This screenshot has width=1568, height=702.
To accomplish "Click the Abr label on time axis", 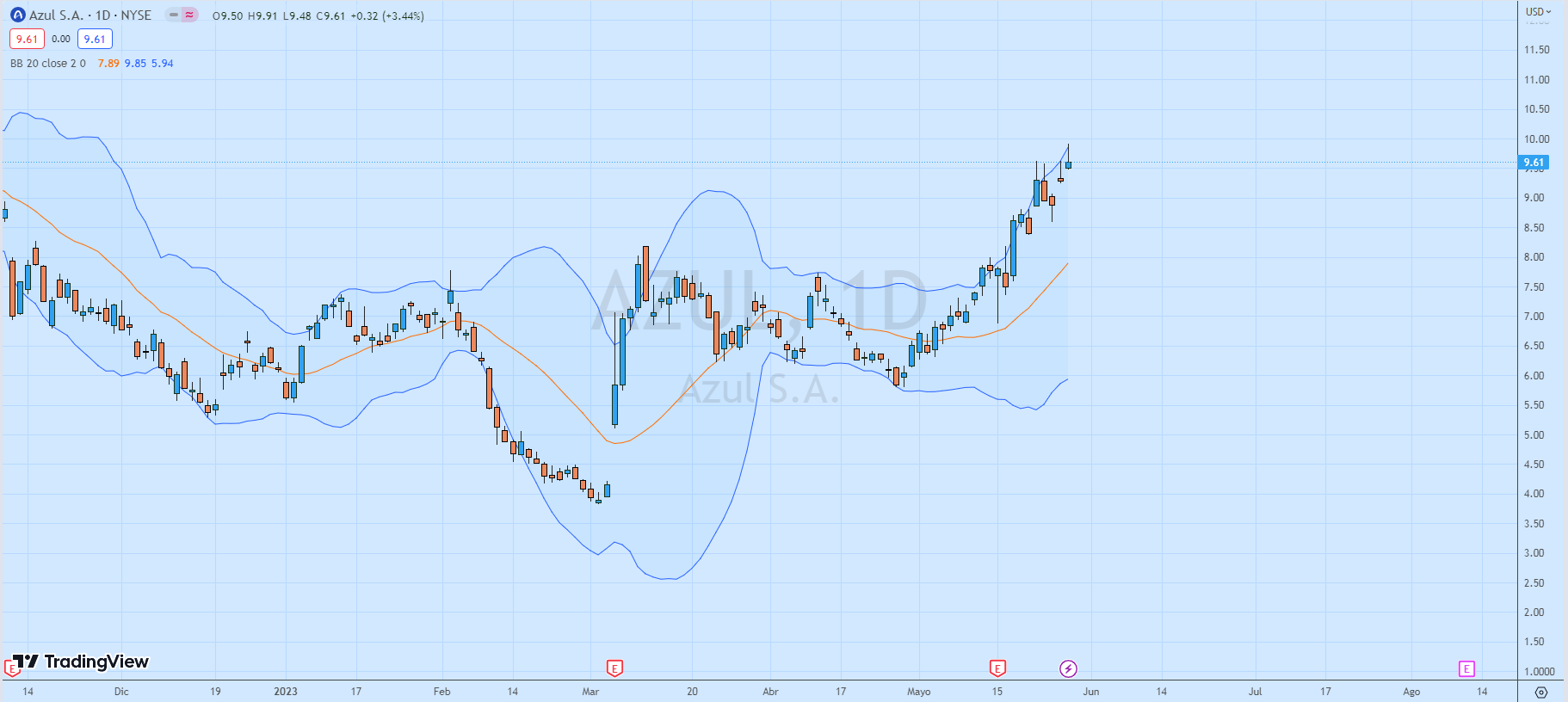I will click(770, 692).
